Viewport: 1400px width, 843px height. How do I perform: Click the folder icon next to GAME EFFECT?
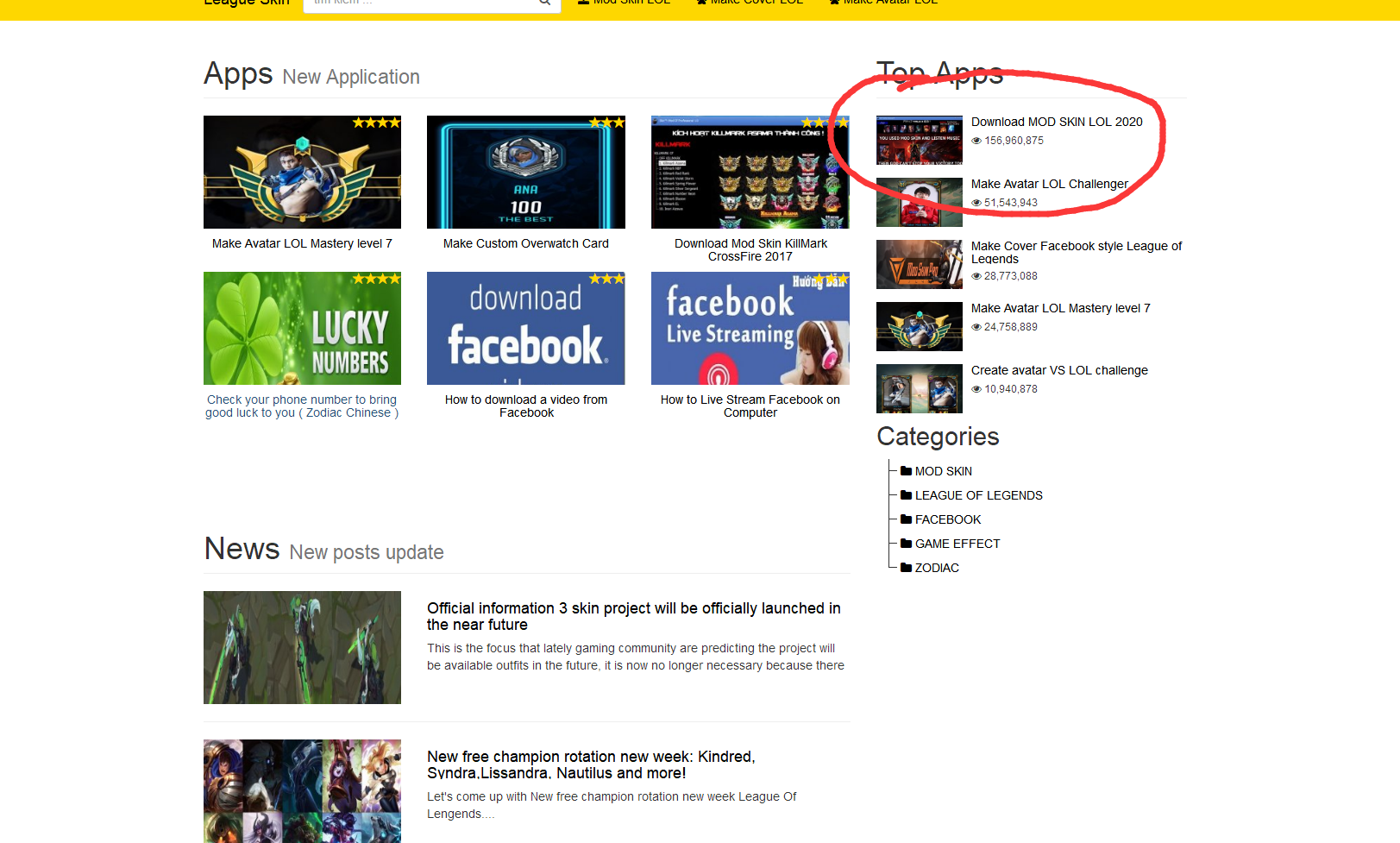click(x=906, y=544)
